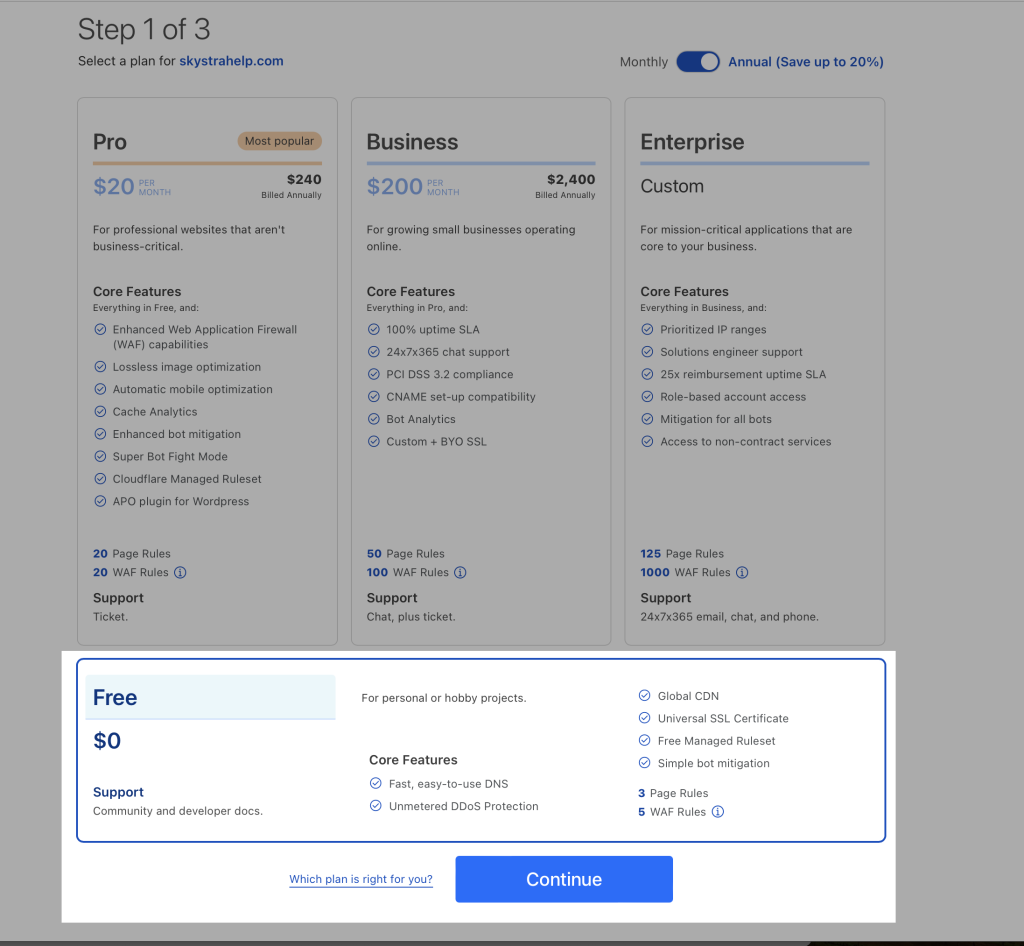The image size is (1024, 946).
Task: Choose the Pro plan card title
Action: pyautogui.click(x=110, y=142)
